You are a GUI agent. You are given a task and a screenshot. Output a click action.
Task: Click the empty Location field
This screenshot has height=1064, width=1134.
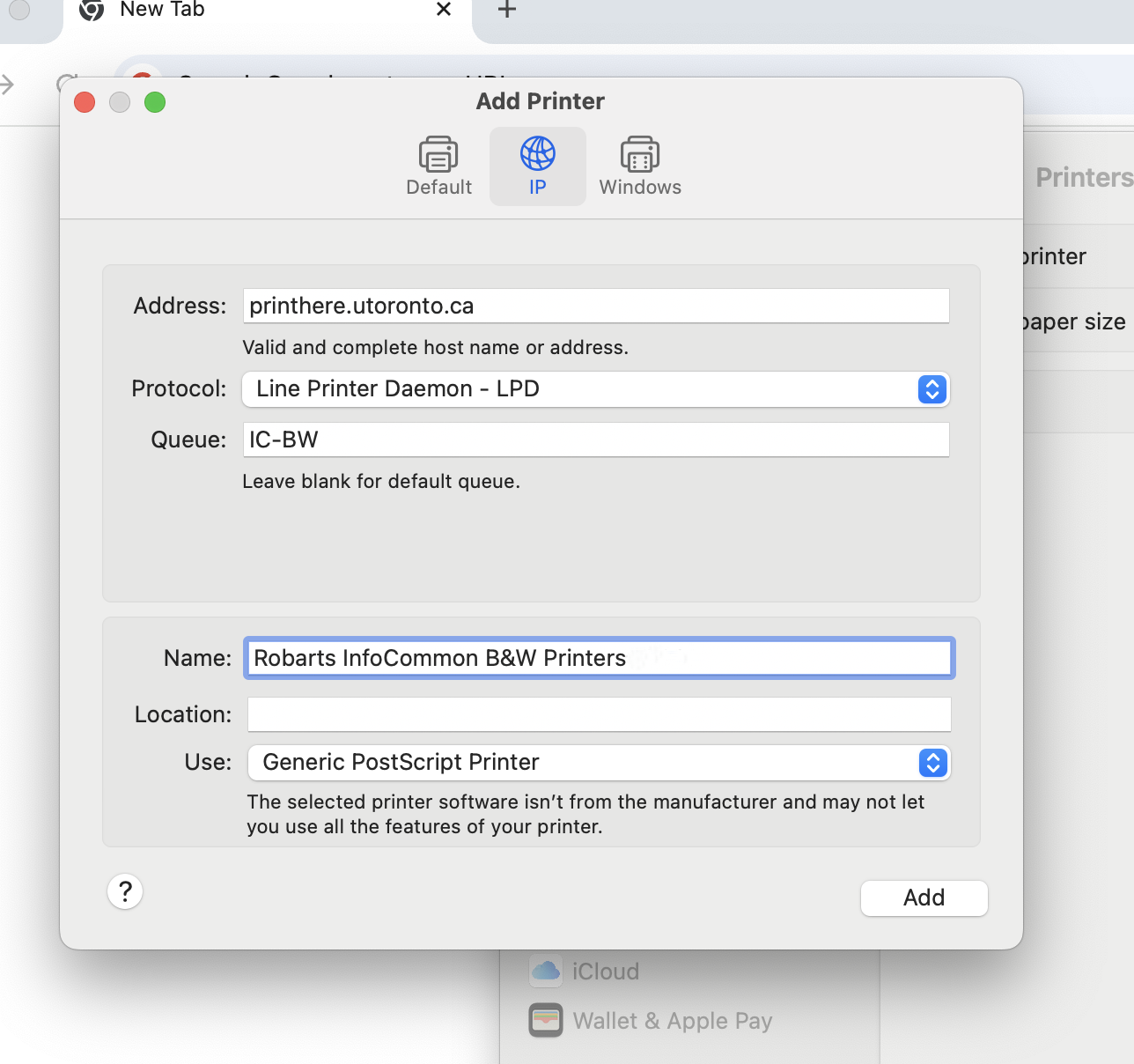599,714
